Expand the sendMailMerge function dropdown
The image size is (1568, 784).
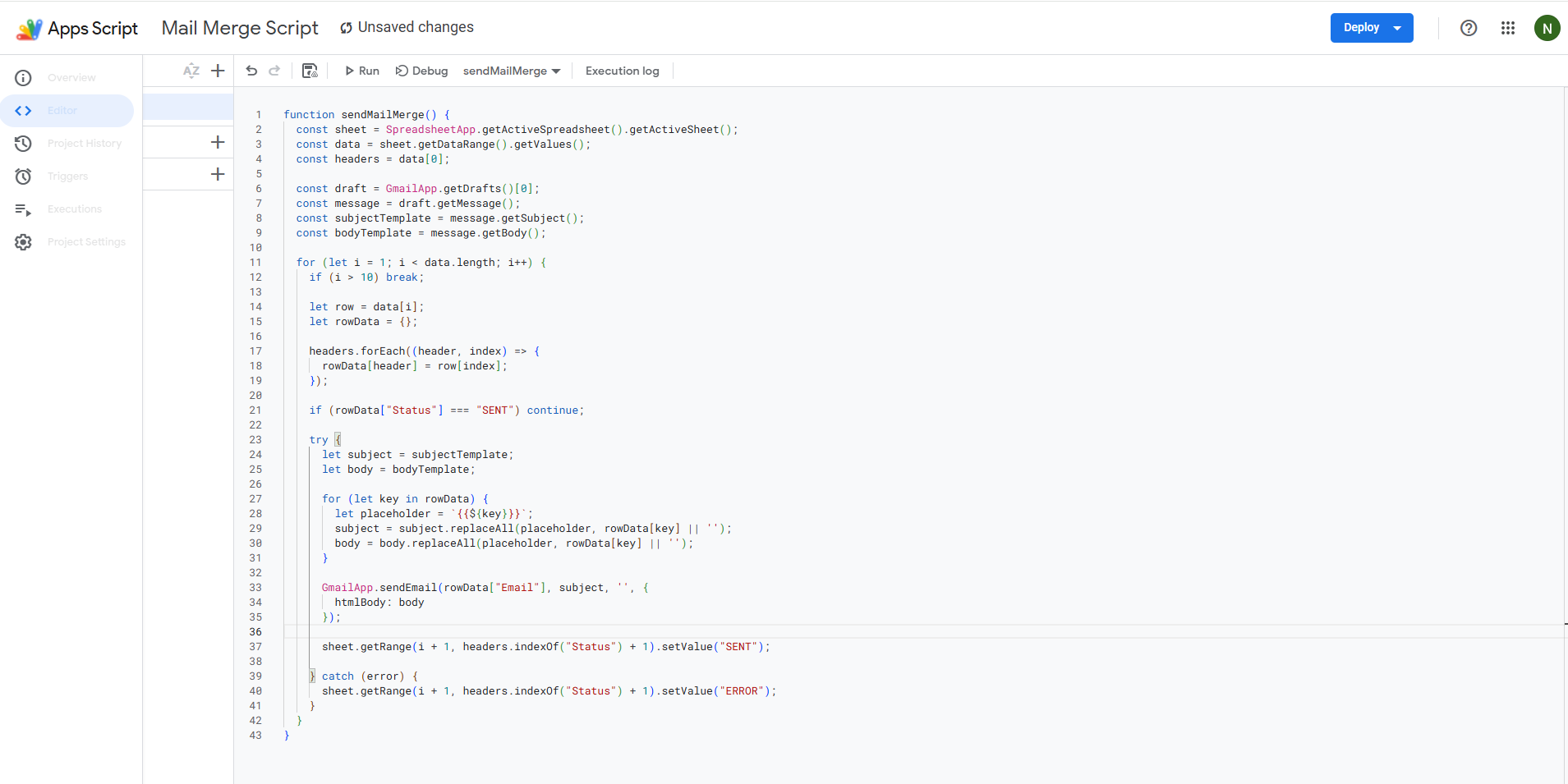(512, 71)
